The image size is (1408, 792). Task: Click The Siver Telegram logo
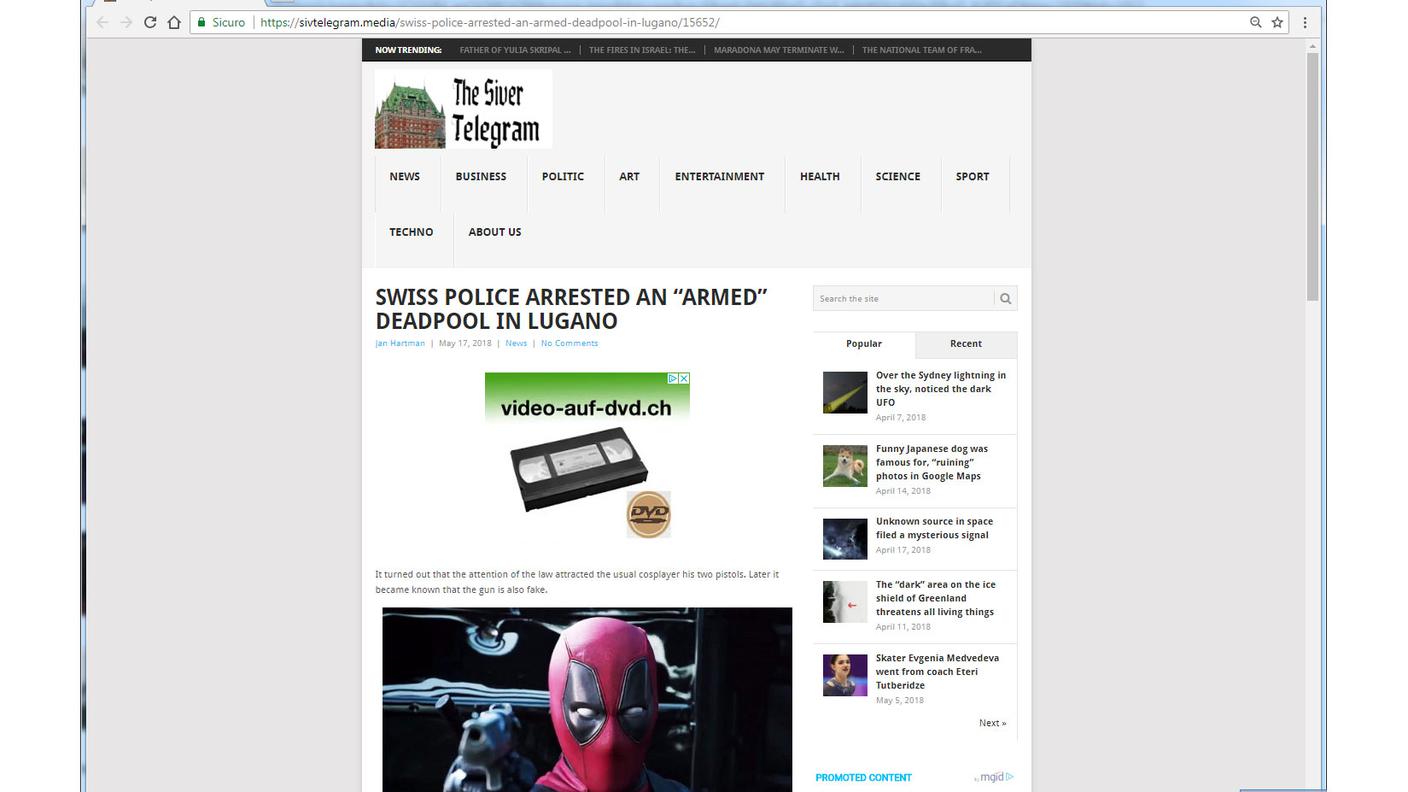tap(463, 109)
